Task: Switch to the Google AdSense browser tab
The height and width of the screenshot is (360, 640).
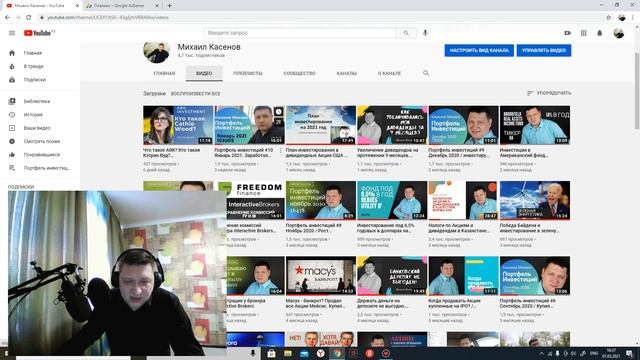Action: click(x=118, y=6)
